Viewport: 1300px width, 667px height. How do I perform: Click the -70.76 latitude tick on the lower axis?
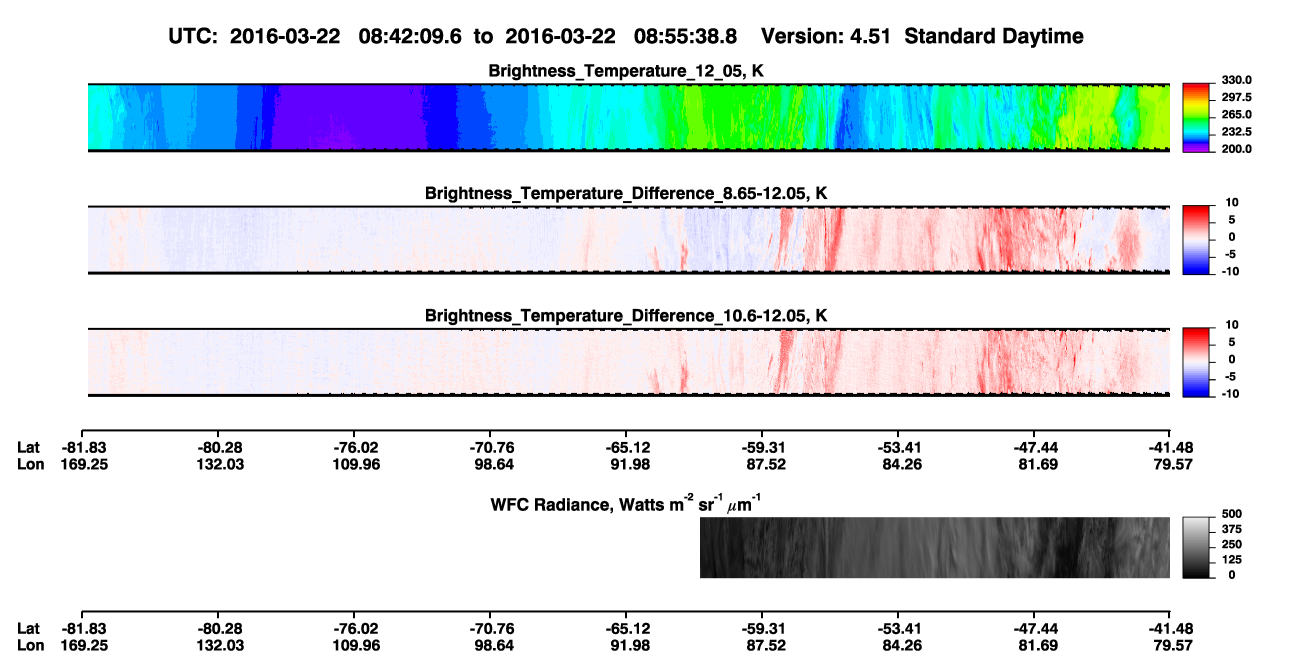tap(491, 629)
